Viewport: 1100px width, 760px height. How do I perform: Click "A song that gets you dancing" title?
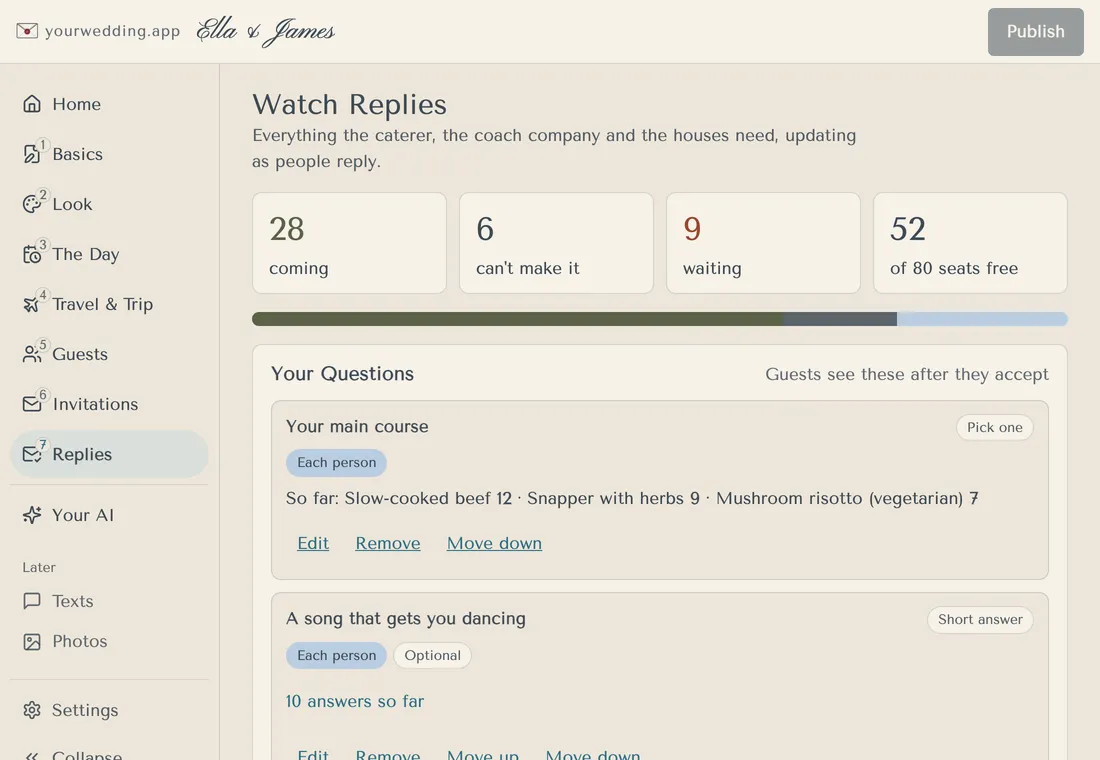(405, 618)
